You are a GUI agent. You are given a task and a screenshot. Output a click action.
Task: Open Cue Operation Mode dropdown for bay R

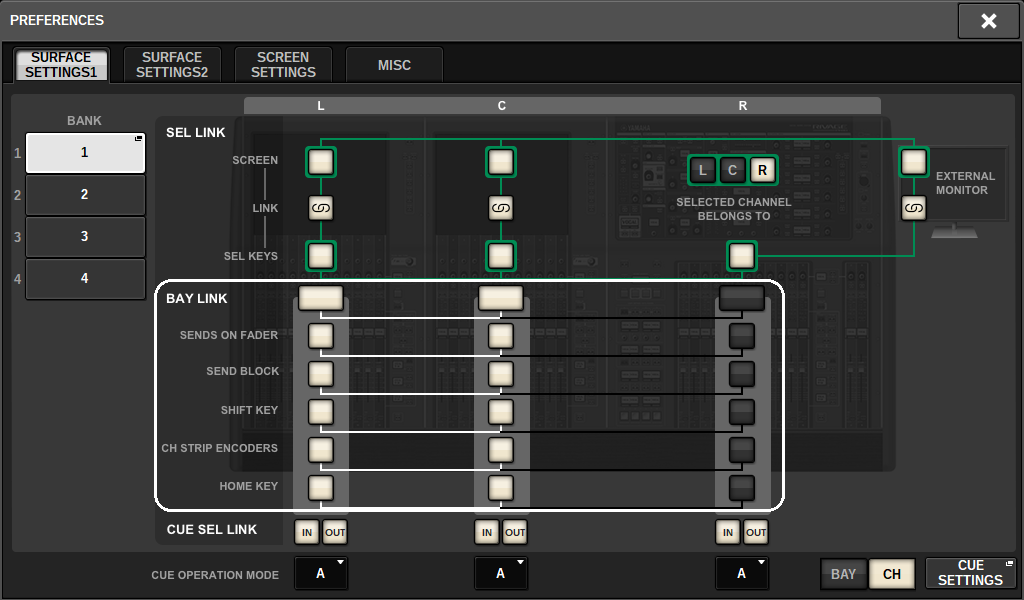741,573
